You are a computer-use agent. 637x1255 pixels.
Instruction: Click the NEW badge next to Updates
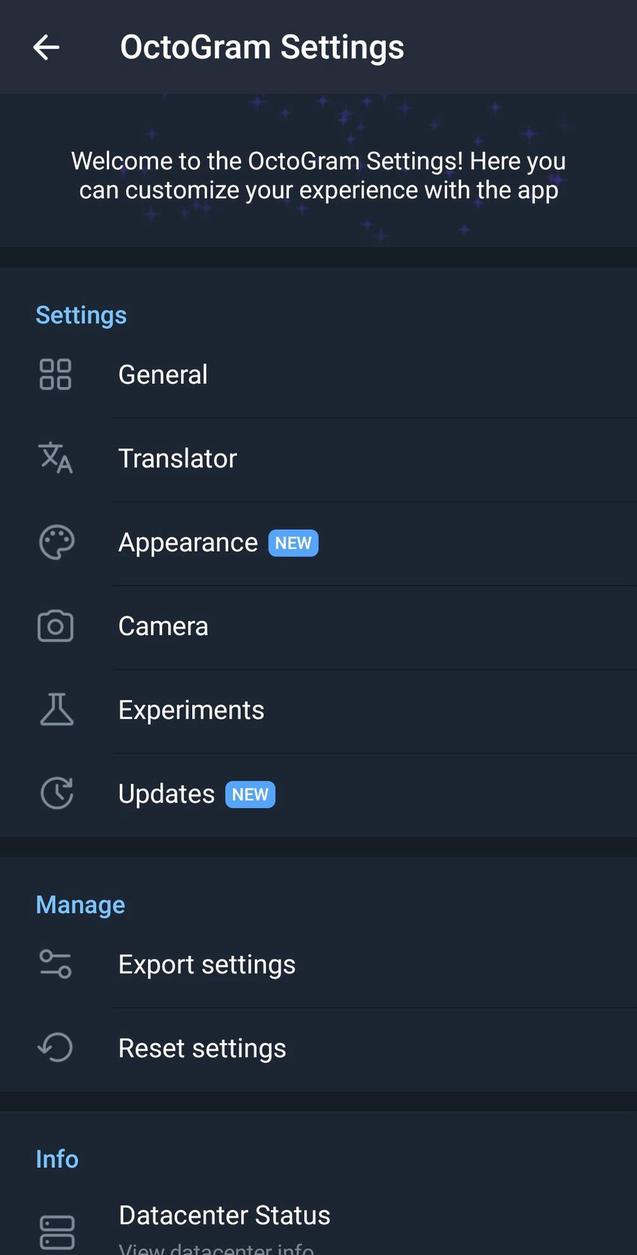tap(250, 794)
